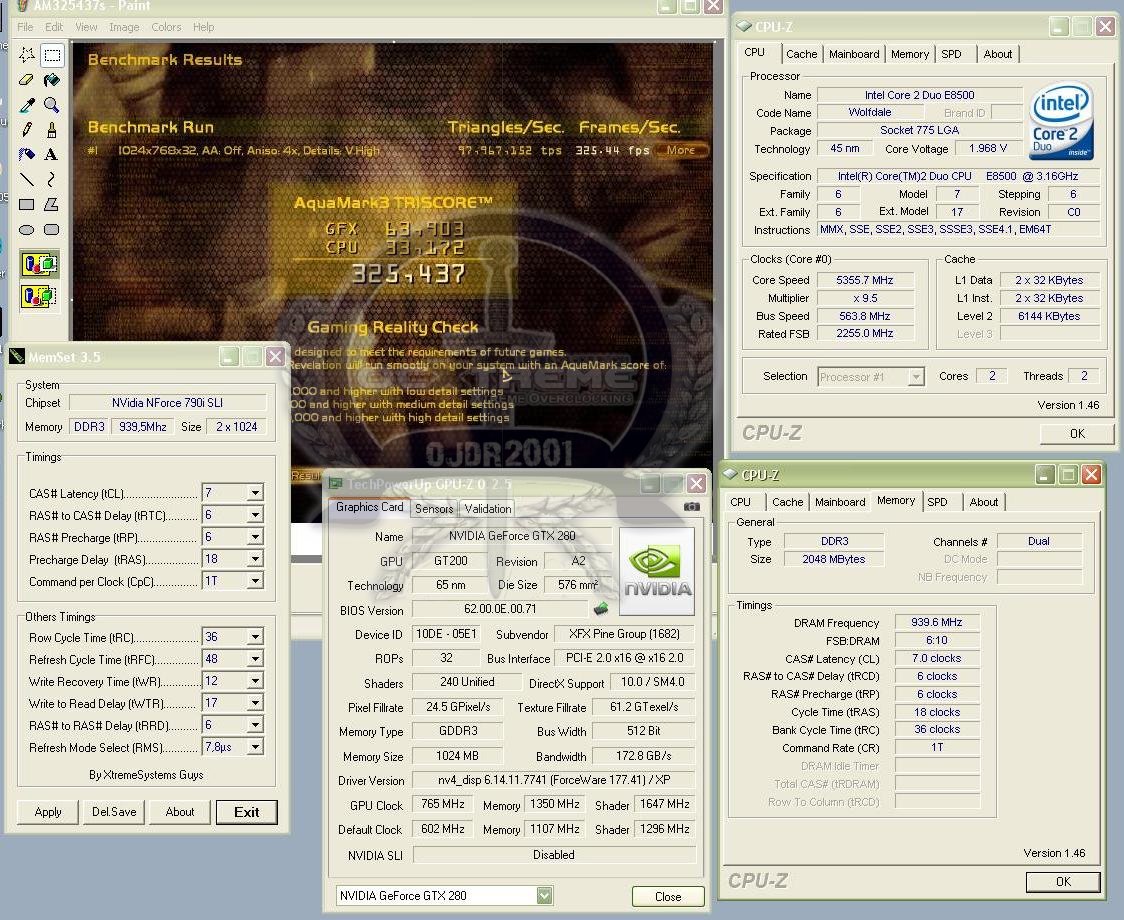Screen dimensions: 1124x920
Task: Expand the Refresh Cycle Time (tRFC) dropdown
Action: (255, 659)
